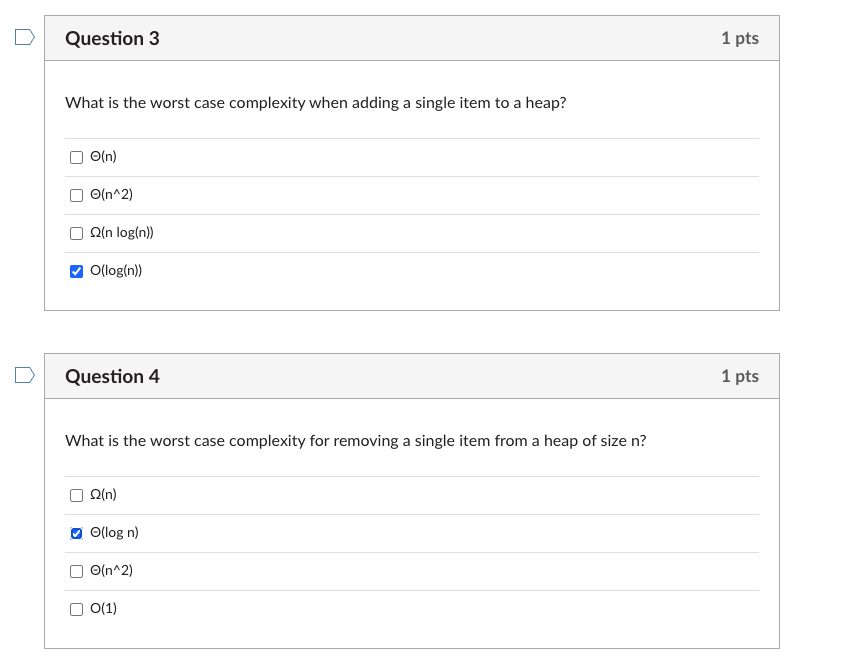Check the Θ(n) answer in Question 3
This screenshot has height=669, width=849.
pos(76,157)
